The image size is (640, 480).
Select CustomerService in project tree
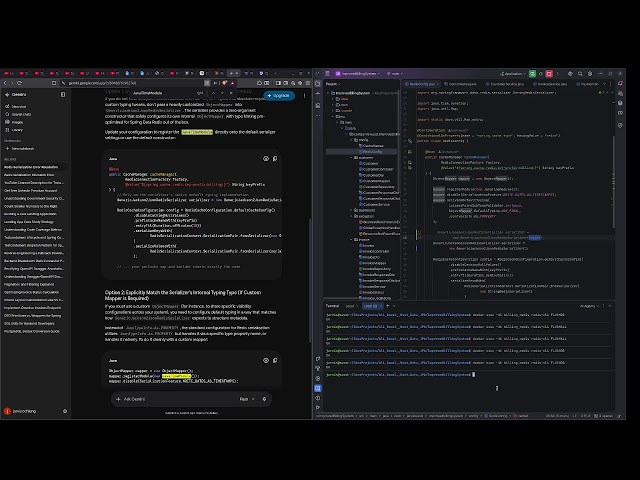[x=376, y=204]
